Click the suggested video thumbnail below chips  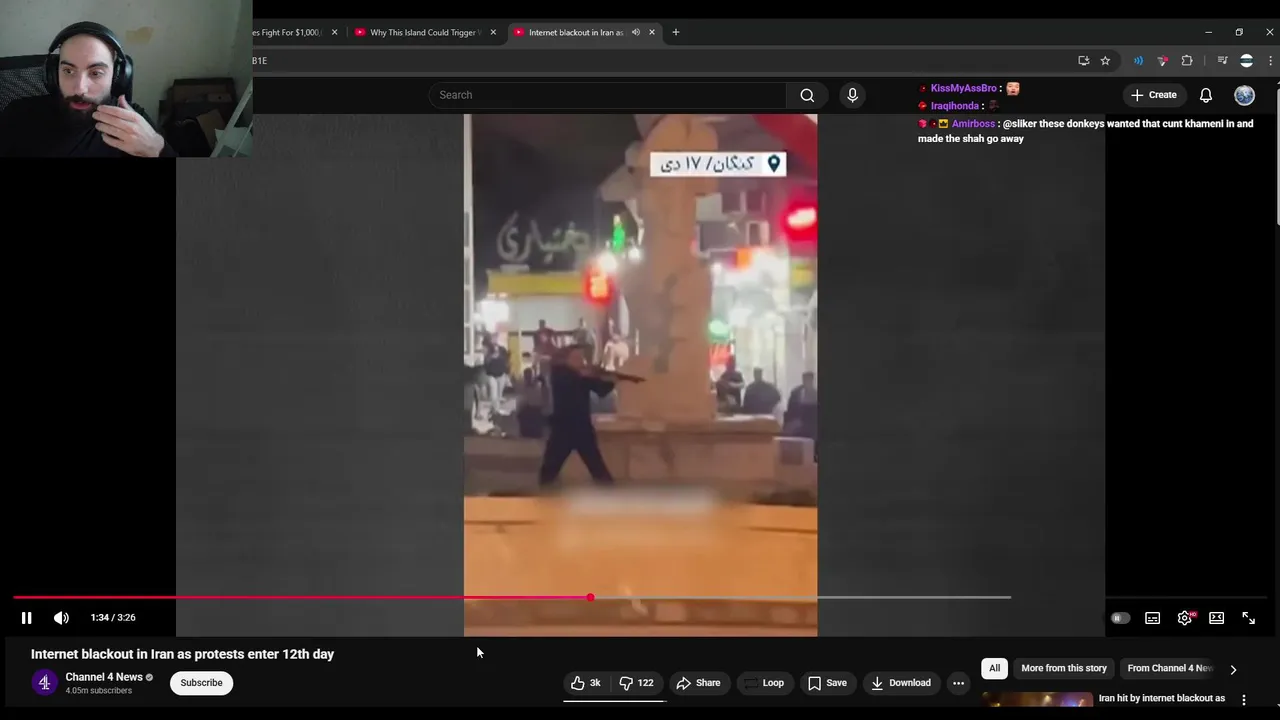coord(1036,700)
